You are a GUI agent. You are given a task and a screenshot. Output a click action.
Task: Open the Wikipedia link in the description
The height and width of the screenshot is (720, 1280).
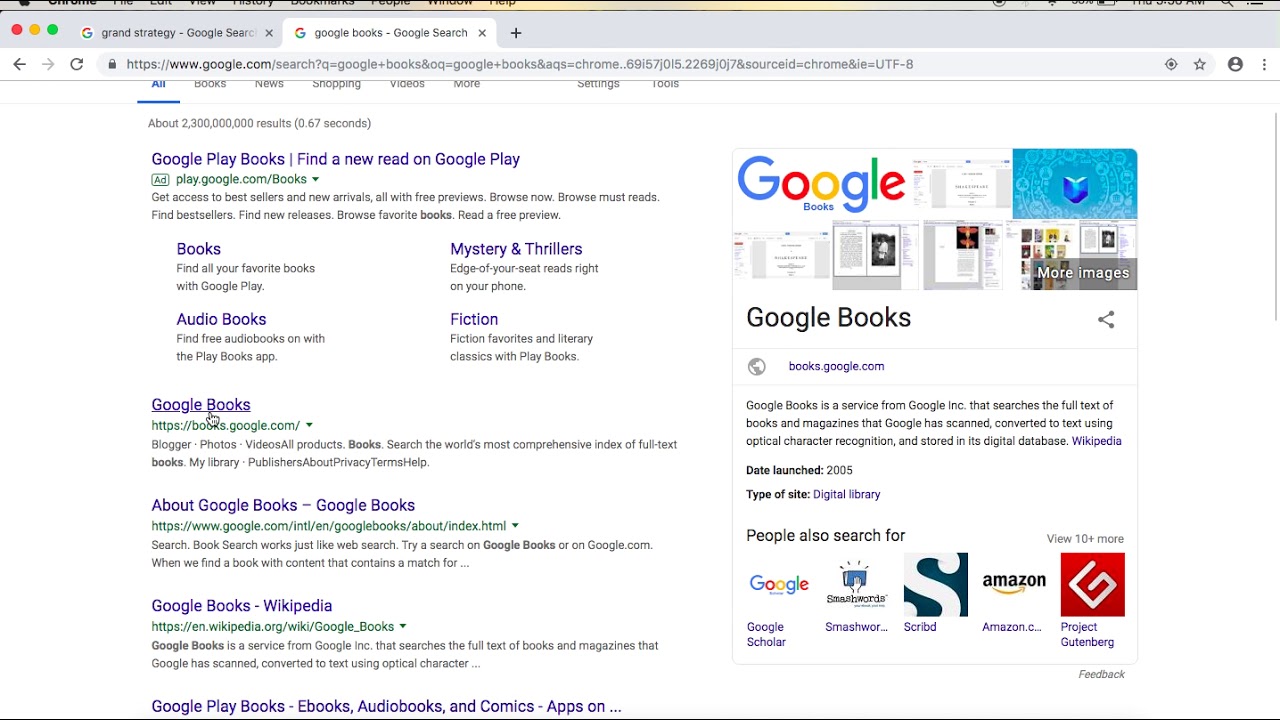1096,441
